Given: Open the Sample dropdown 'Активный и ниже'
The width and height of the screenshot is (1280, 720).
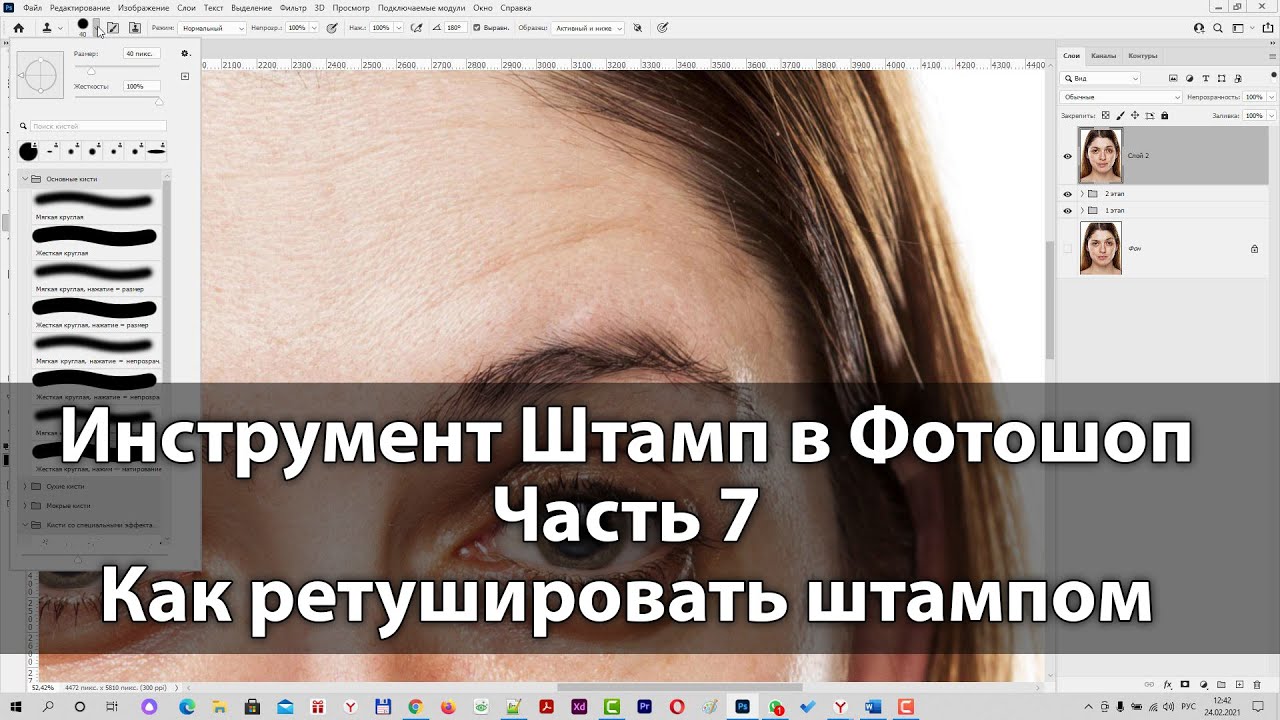Looking at the screenshot, I should (589, 28).
